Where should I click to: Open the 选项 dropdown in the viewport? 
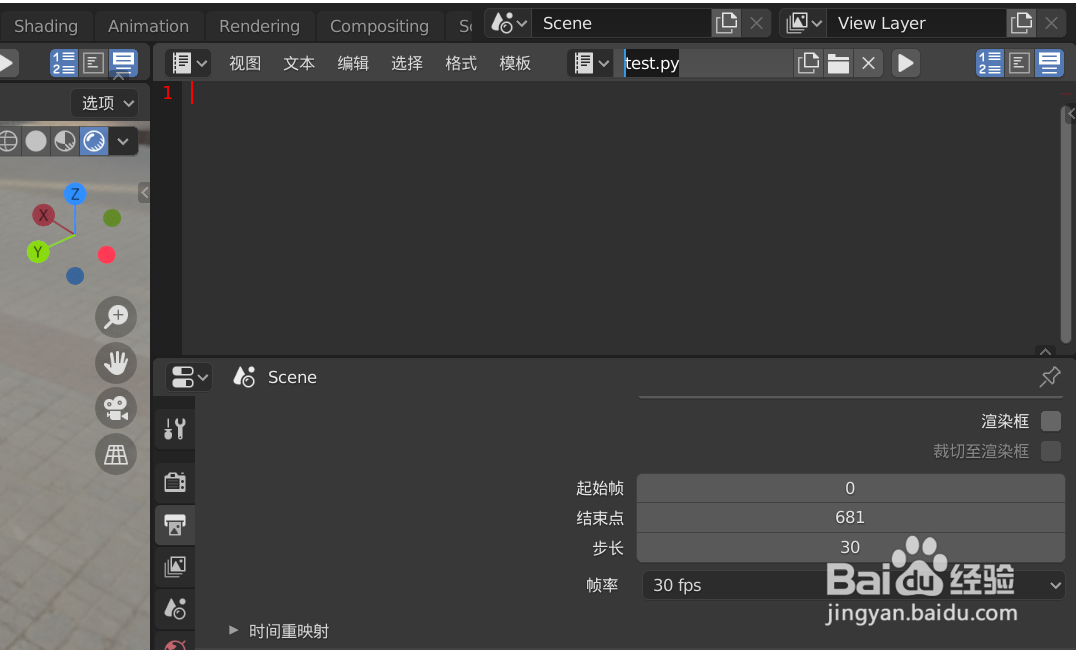pos(104,102)
